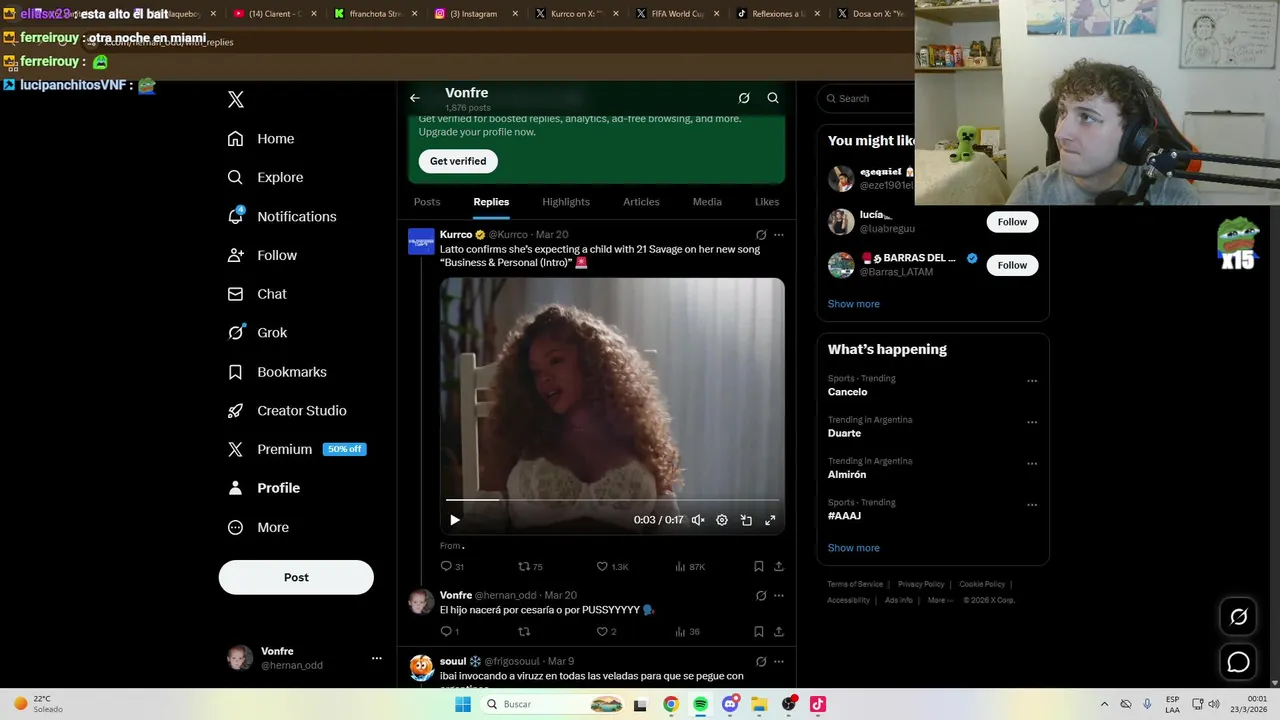This screenshot has width=1280, height=720.
Task: Open Premium with the 50% off badge
Action: (296, 449)
